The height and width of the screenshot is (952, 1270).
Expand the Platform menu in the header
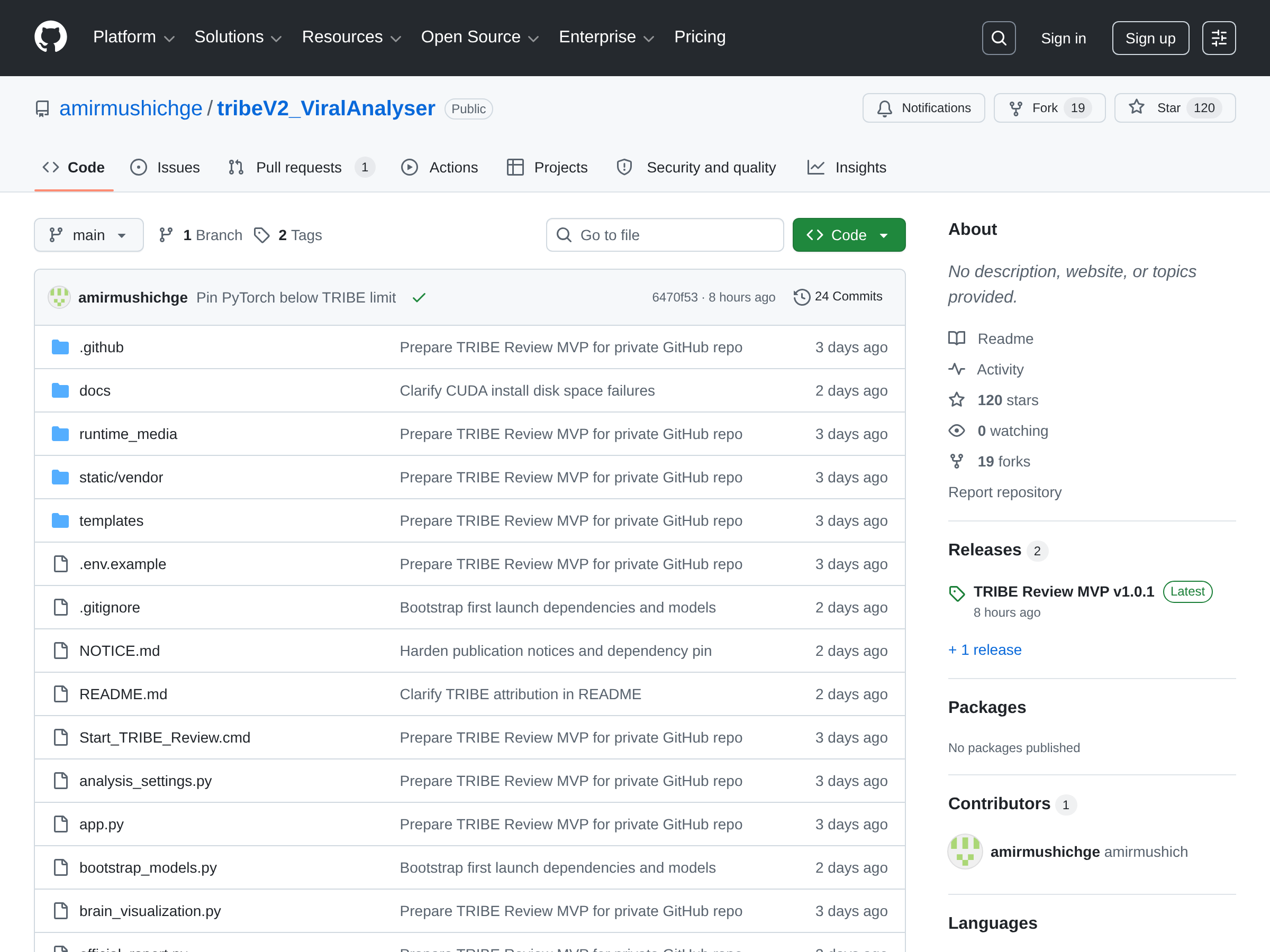pos(133,38)
